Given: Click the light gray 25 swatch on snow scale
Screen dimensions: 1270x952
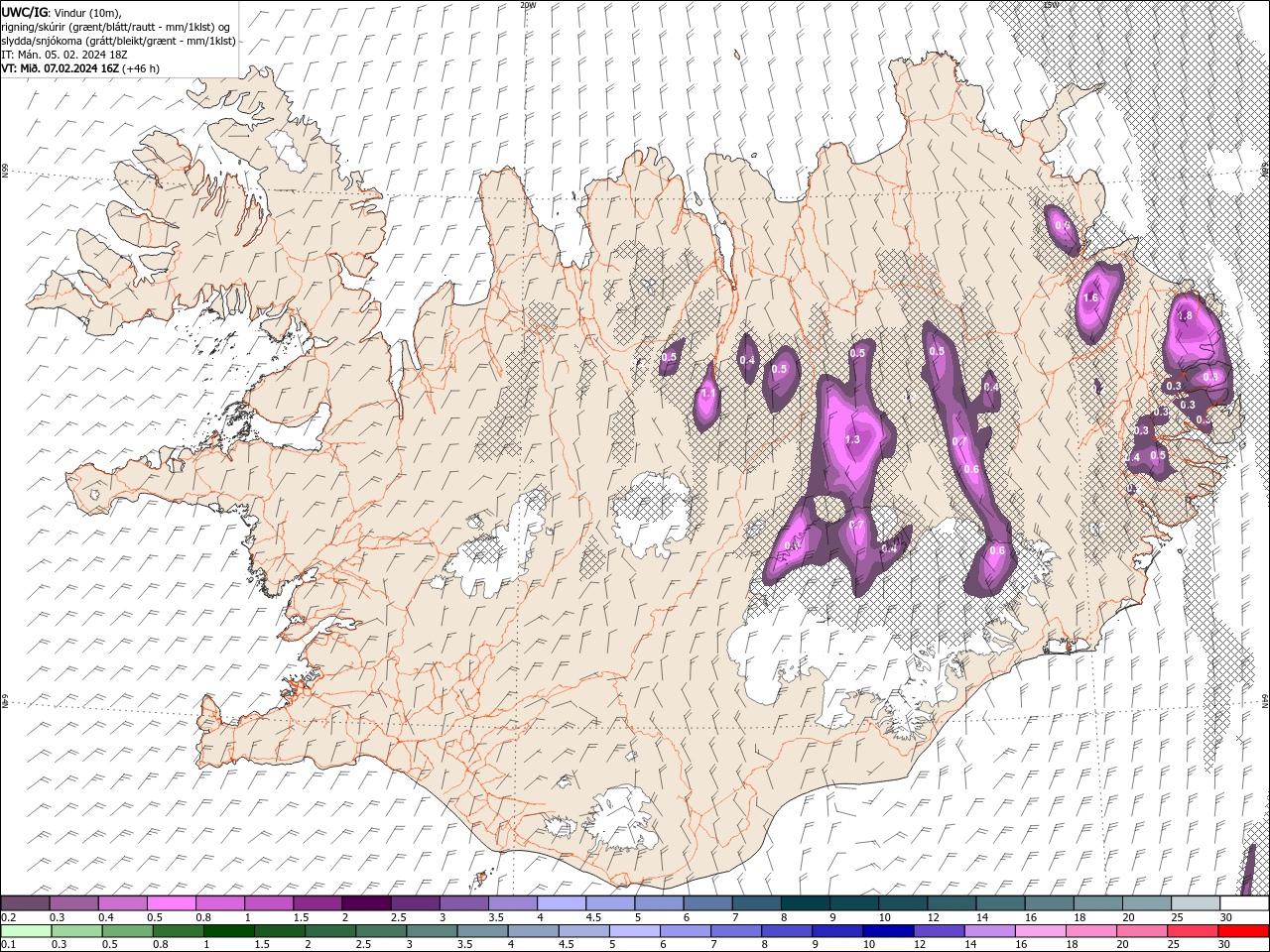Looking at the screenshot, I should pos(1196,903).
